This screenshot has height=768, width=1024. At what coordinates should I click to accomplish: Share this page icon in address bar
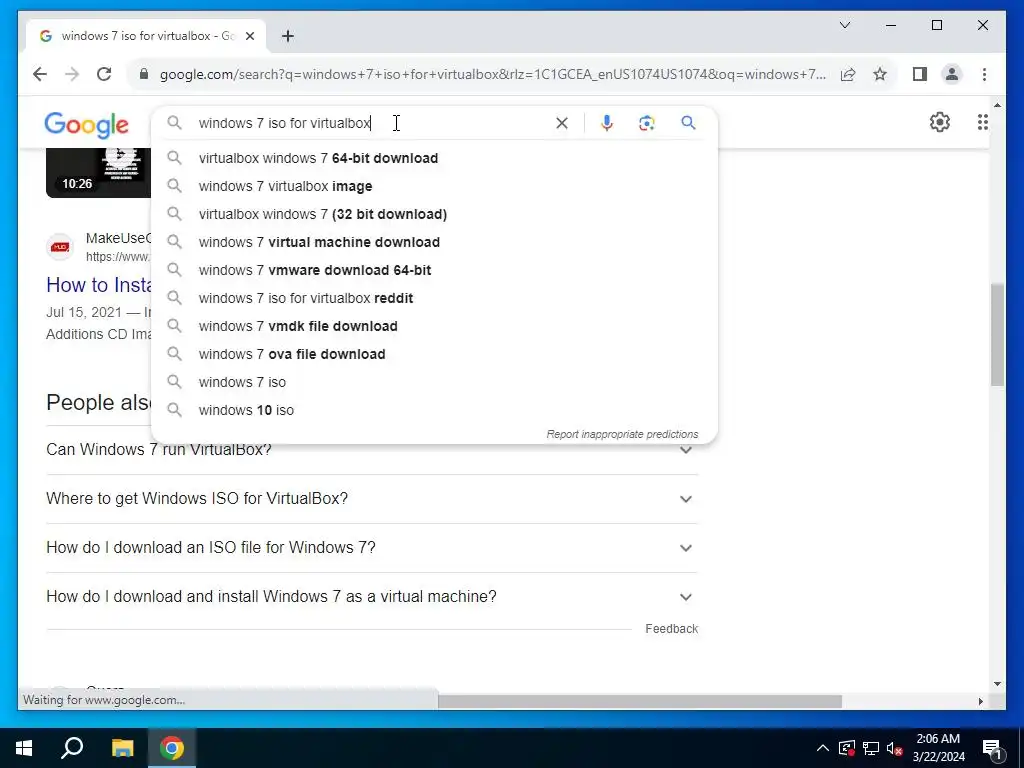(848, 74)
